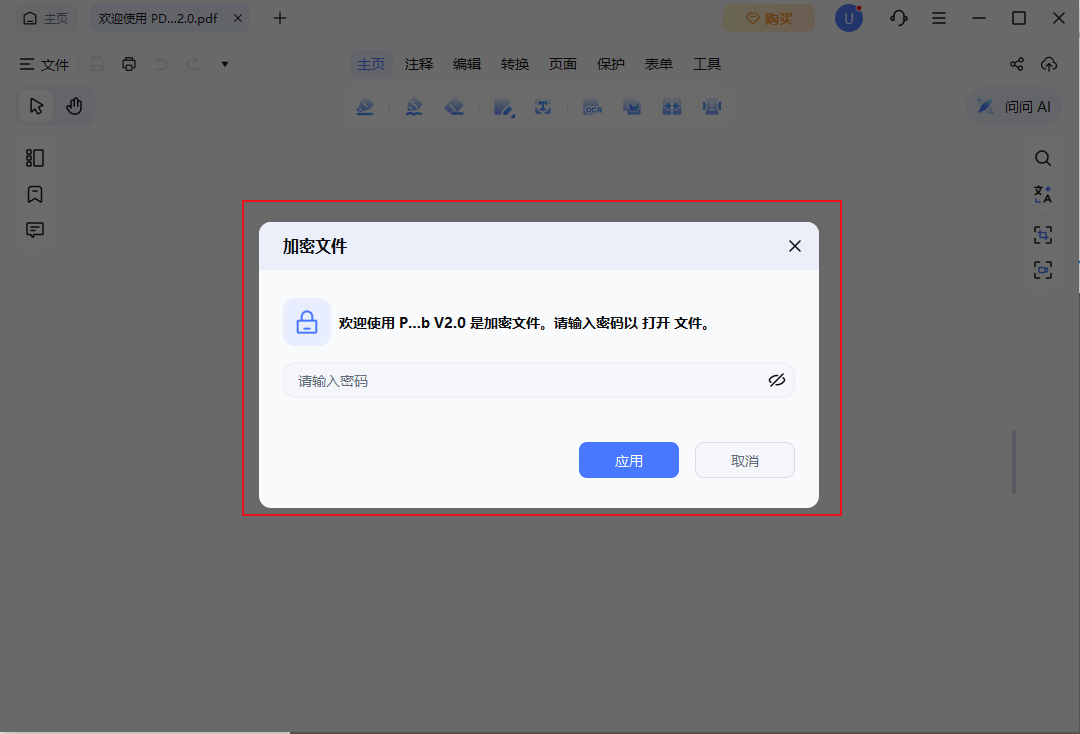
Task: Select the eraser tool
Action: [x=454, y=107]
